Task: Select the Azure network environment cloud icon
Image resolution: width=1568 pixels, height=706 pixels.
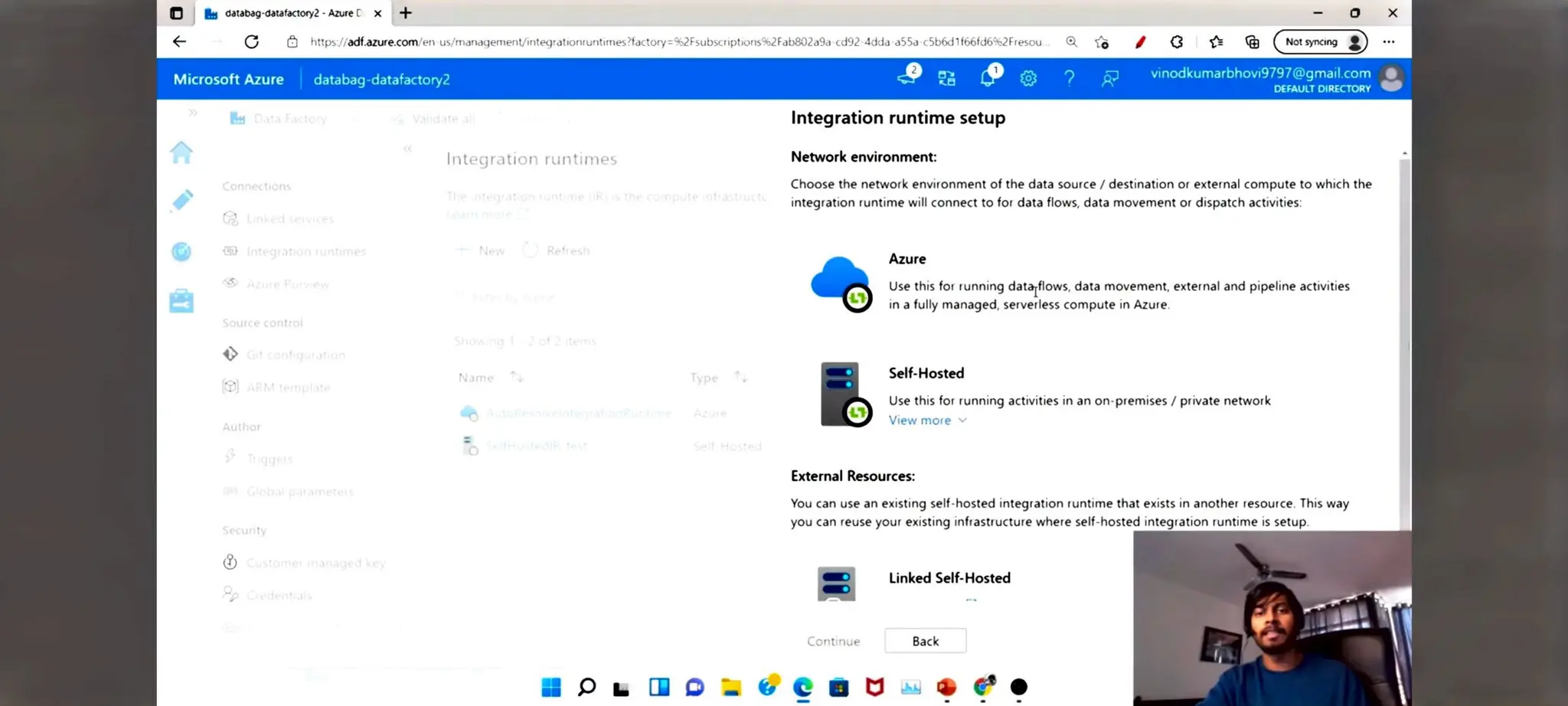Action: click(x=841, y=283)
